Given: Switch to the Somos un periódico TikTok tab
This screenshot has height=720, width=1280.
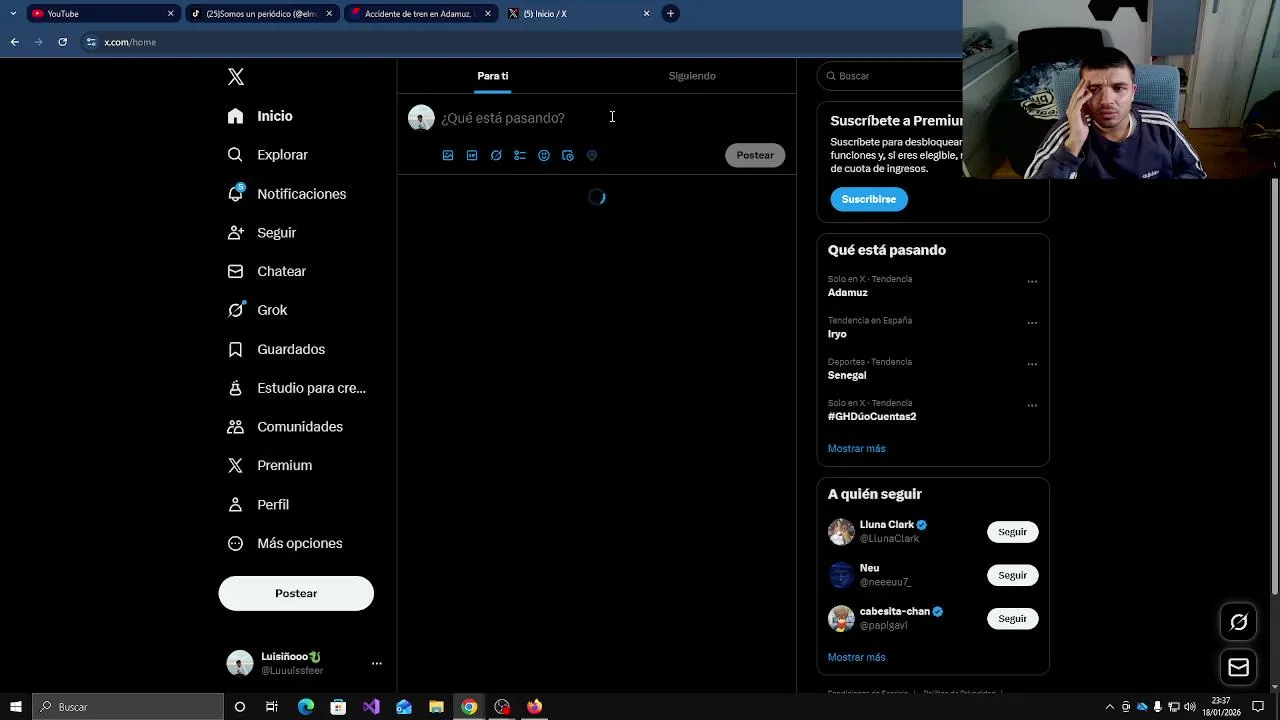Looking at the screenshot, I should [262, 14].
